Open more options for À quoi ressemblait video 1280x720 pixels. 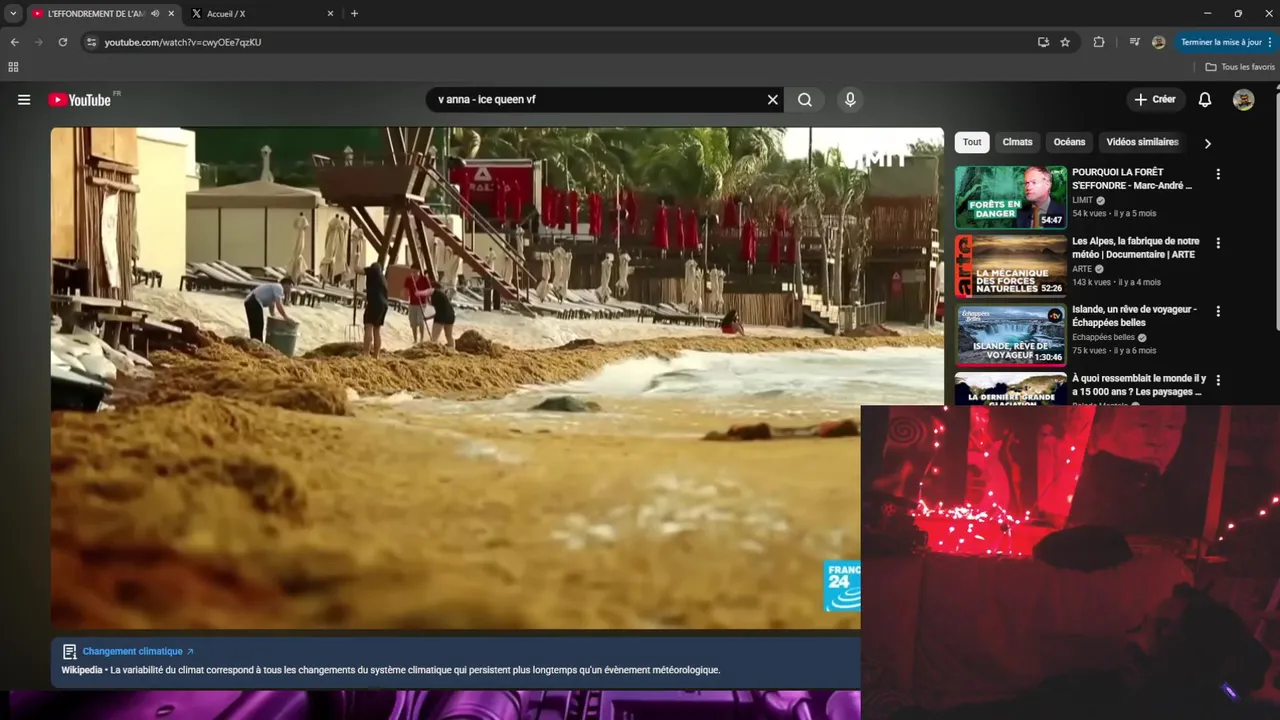coord(1218,380)
